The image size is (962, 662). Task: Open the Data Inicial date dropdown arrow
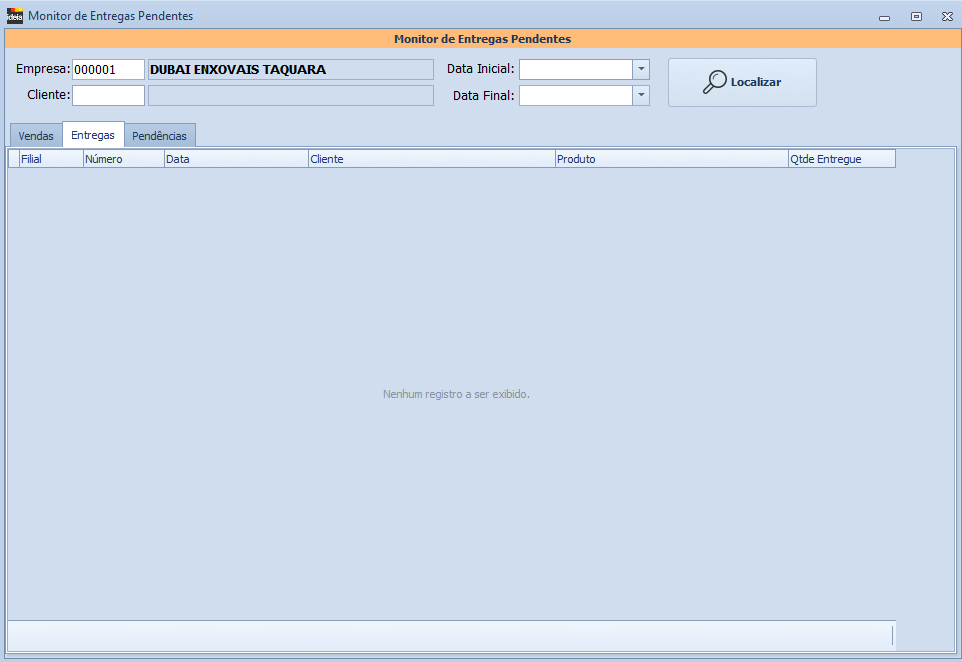click(641, 70)
